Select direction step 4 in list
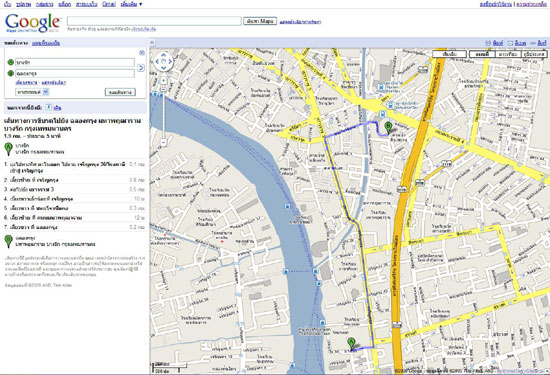This screenshot has height=375, width=550. point(75,199)
